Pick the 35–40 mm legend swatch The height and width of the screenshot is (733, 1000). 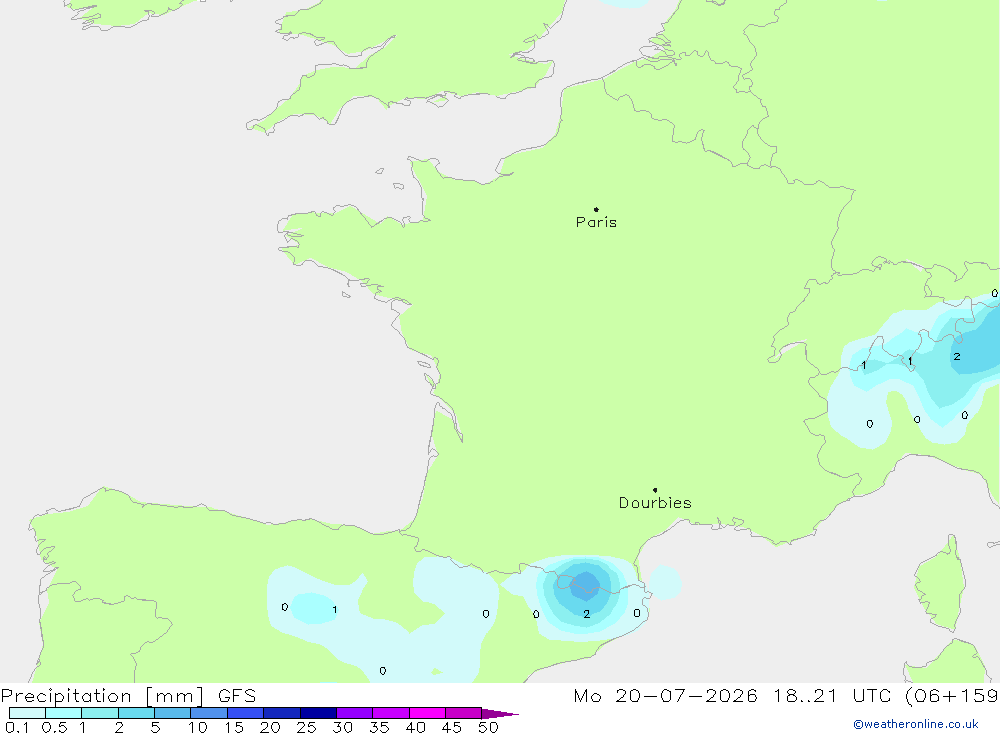(390, 713)
